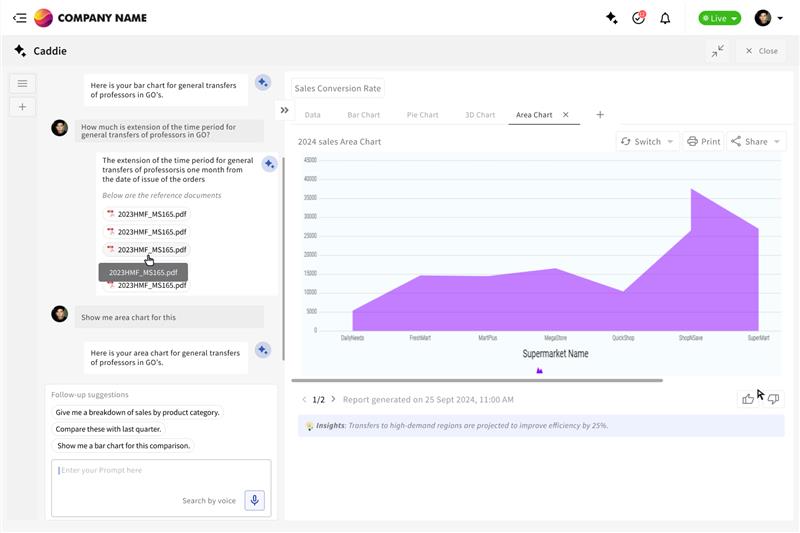
Task: Expand the Share dropdown menu
Action: click(756, 142)
